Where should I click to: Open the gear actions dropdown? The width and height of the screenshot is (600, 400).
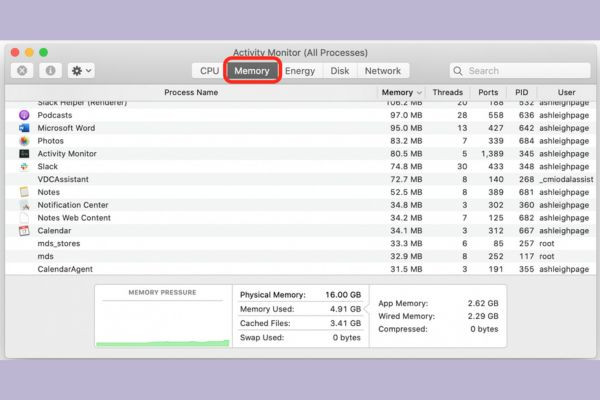pyautogui.click(x=82, y=70)
